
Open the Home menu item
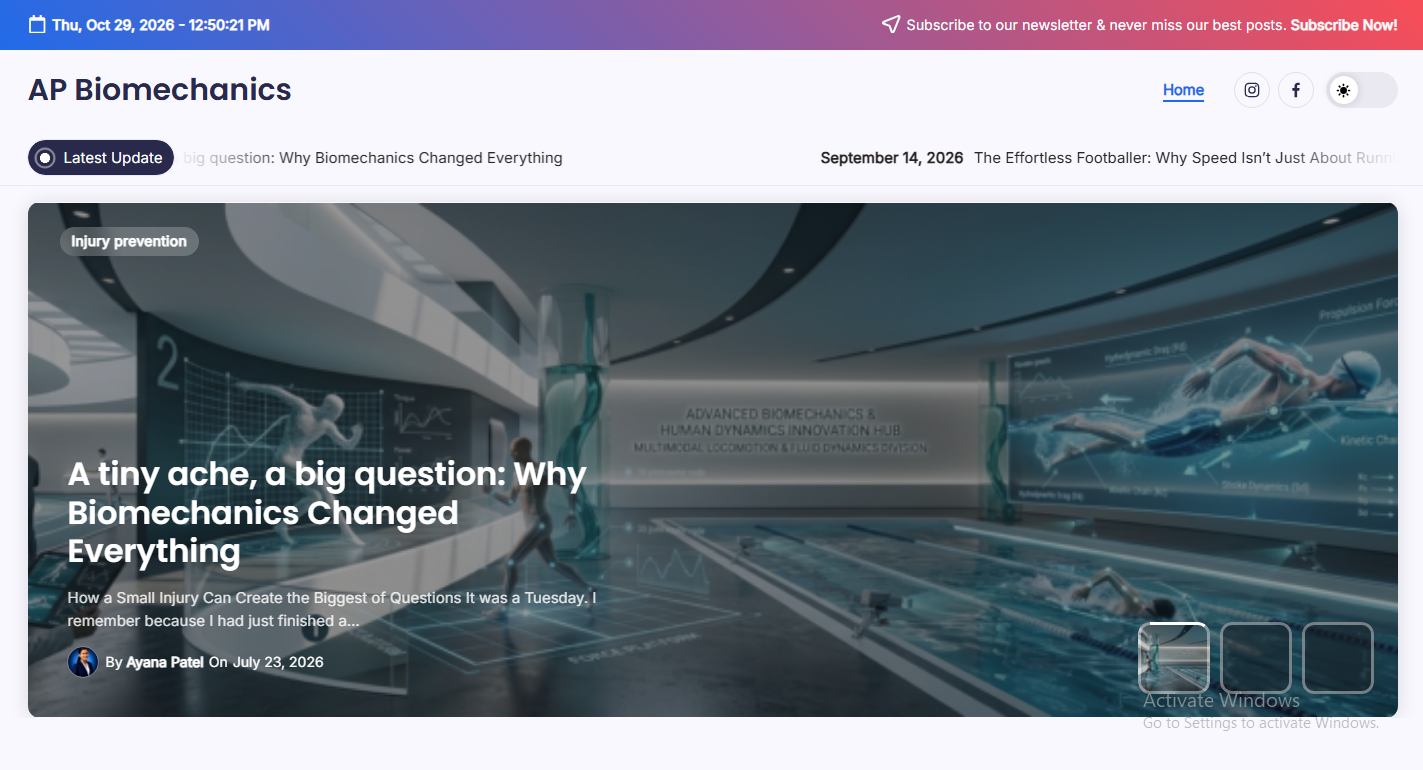pos(1183,90)
